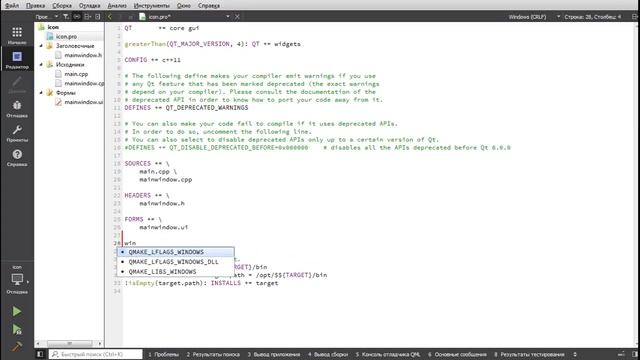Open the Результаты тестирования pane
The image size is (640, 360).
coord(529,354)
